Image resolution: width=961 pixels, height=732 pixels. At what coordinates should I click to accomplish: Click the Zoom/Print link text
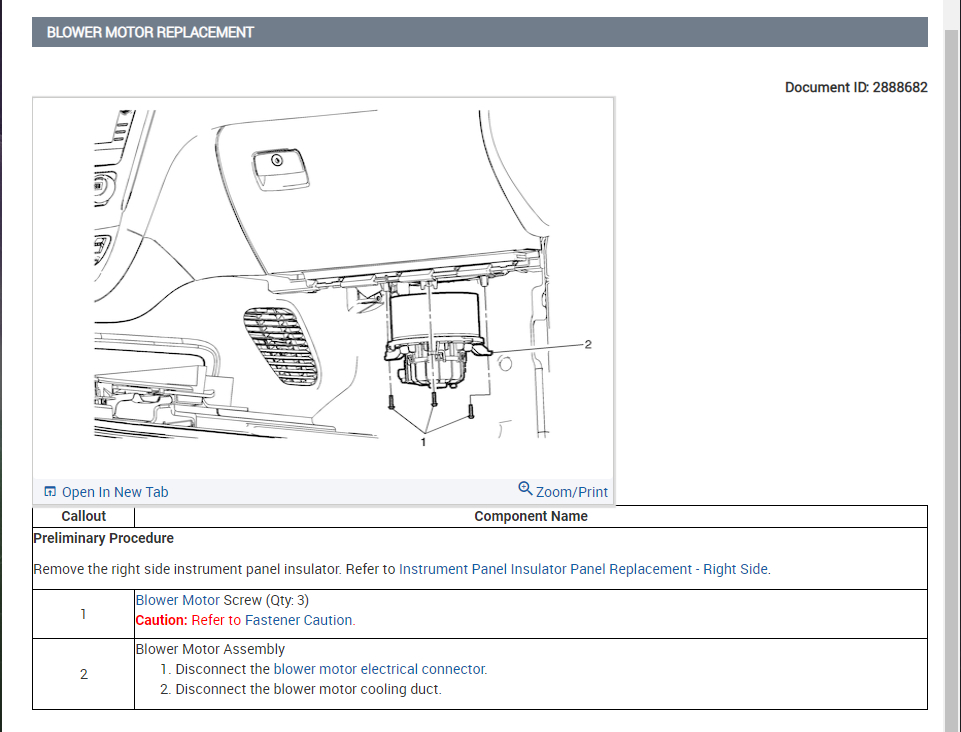(x=572, y=492)
